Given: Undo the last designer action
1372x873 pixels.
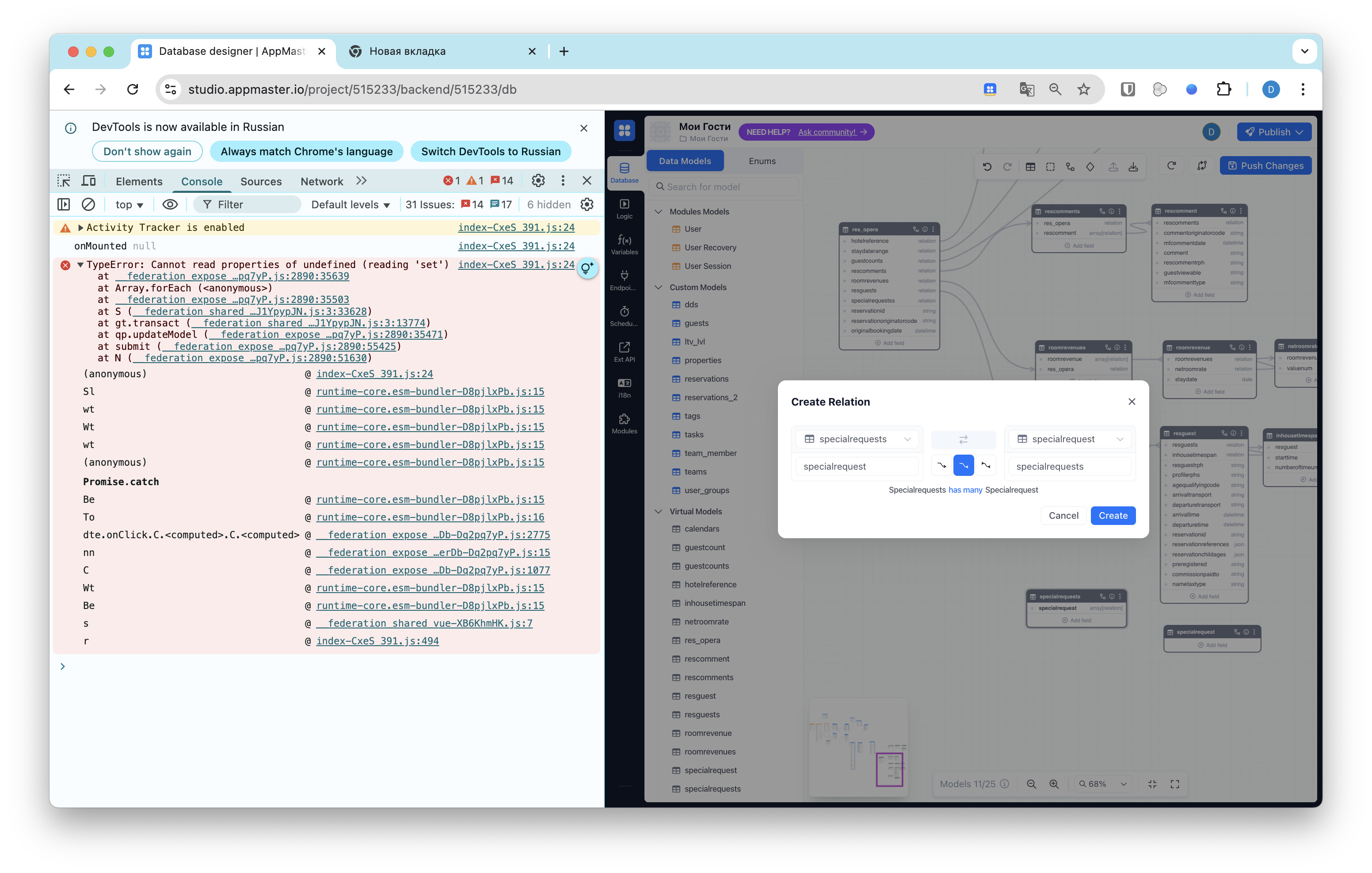Looking at the screenshot, I should 987,166.
